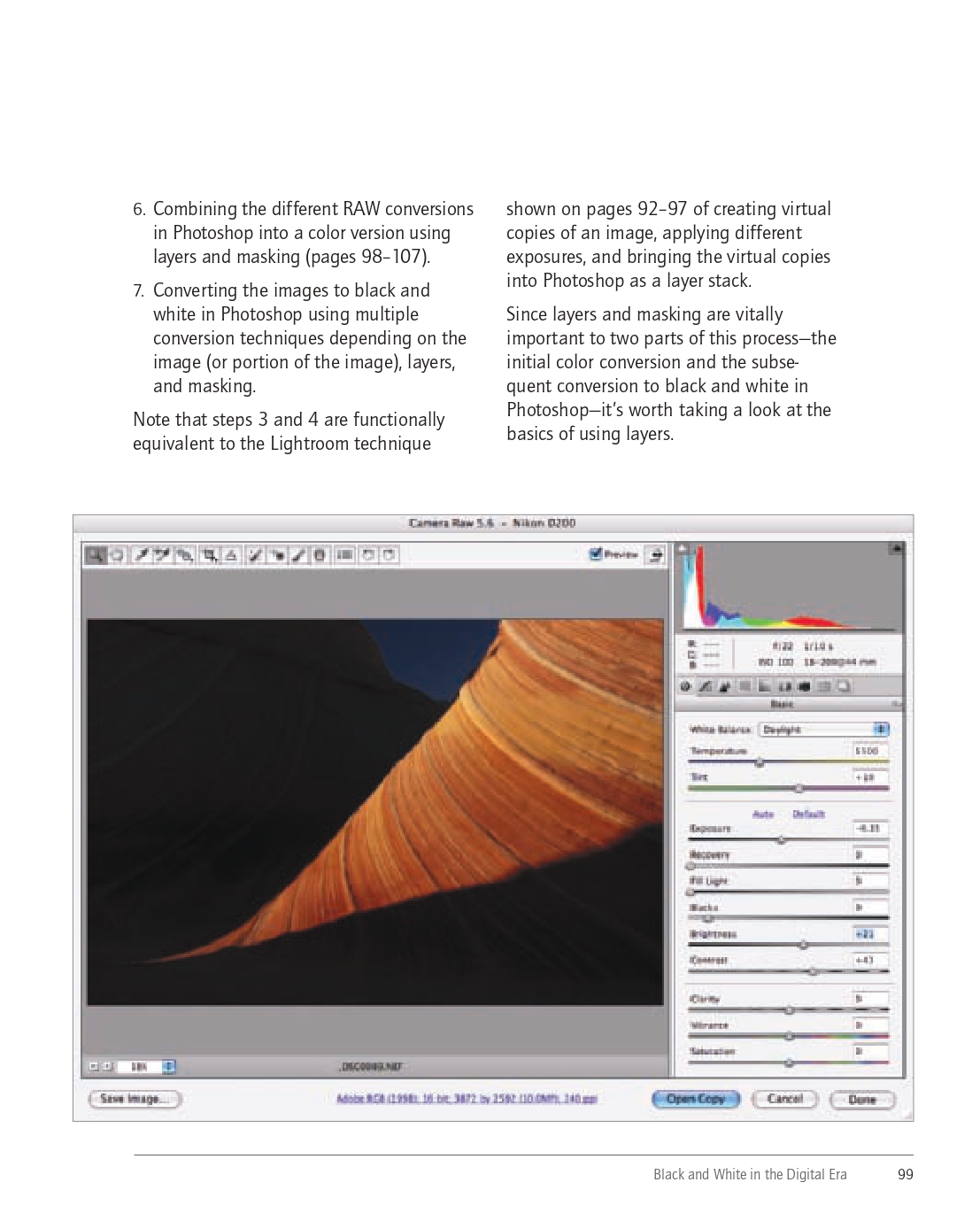Click the Default tone link
Image resolution: width=980 pixels, height=1221 pixels.
click(808, 814)
